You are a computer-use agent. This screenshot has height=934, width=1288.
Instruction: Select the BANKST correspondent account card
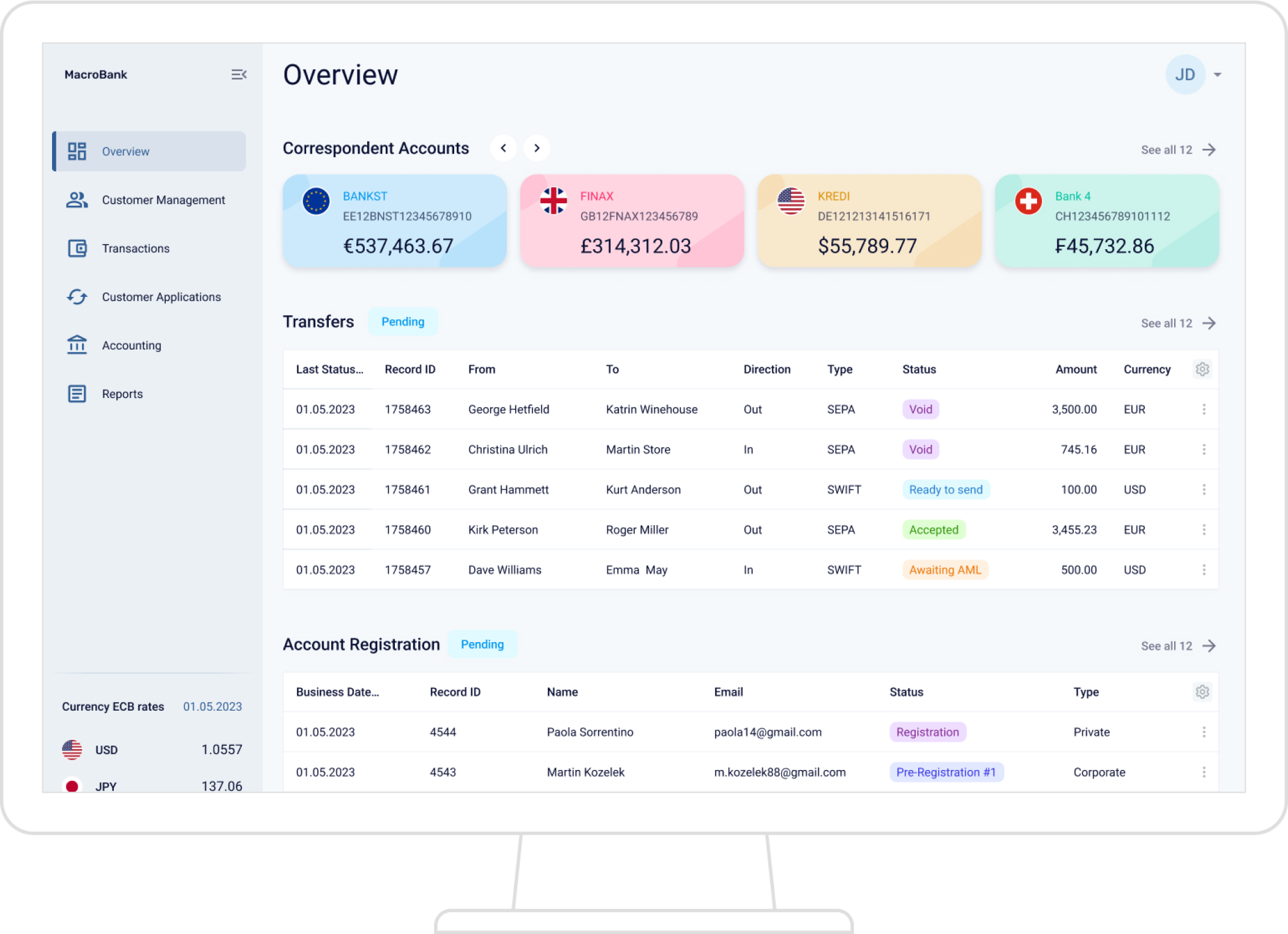tap(394, 220)
